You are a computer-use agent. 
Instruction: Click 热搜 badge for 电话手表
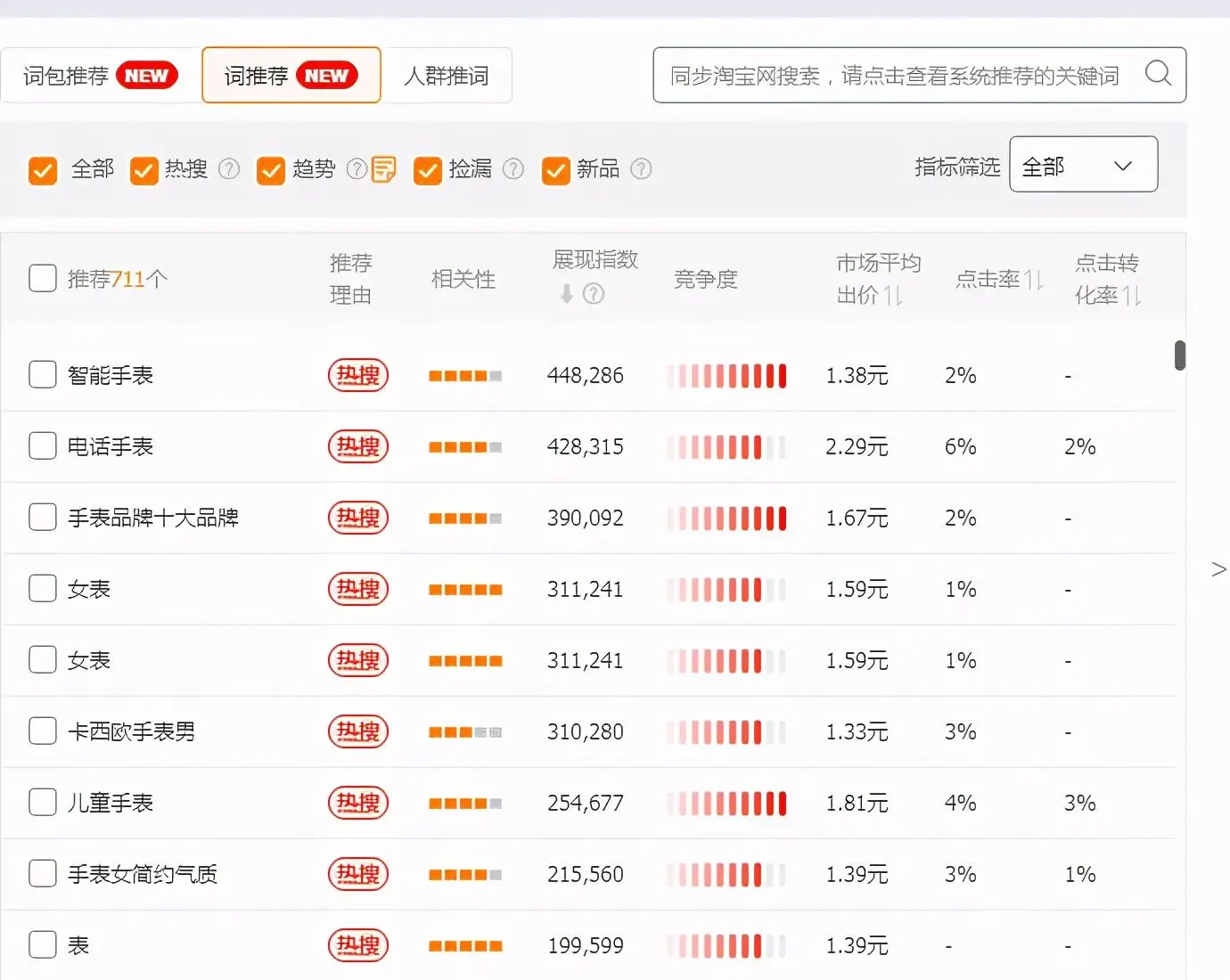tap(358, 446)
